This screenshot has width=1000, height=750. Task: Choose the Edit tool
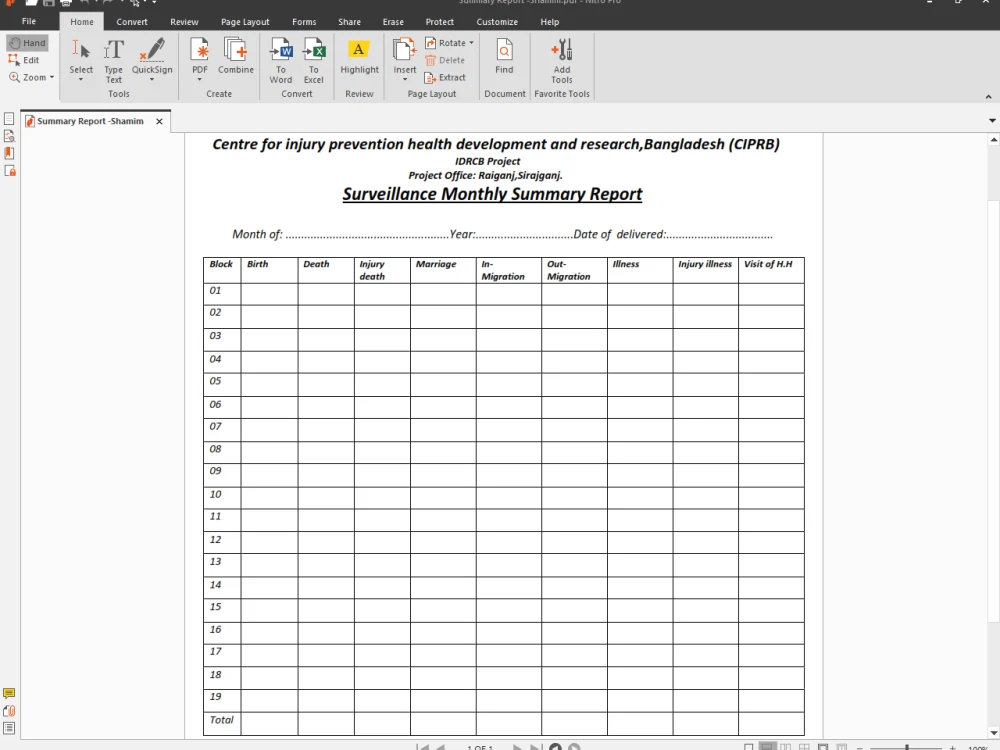24,60
